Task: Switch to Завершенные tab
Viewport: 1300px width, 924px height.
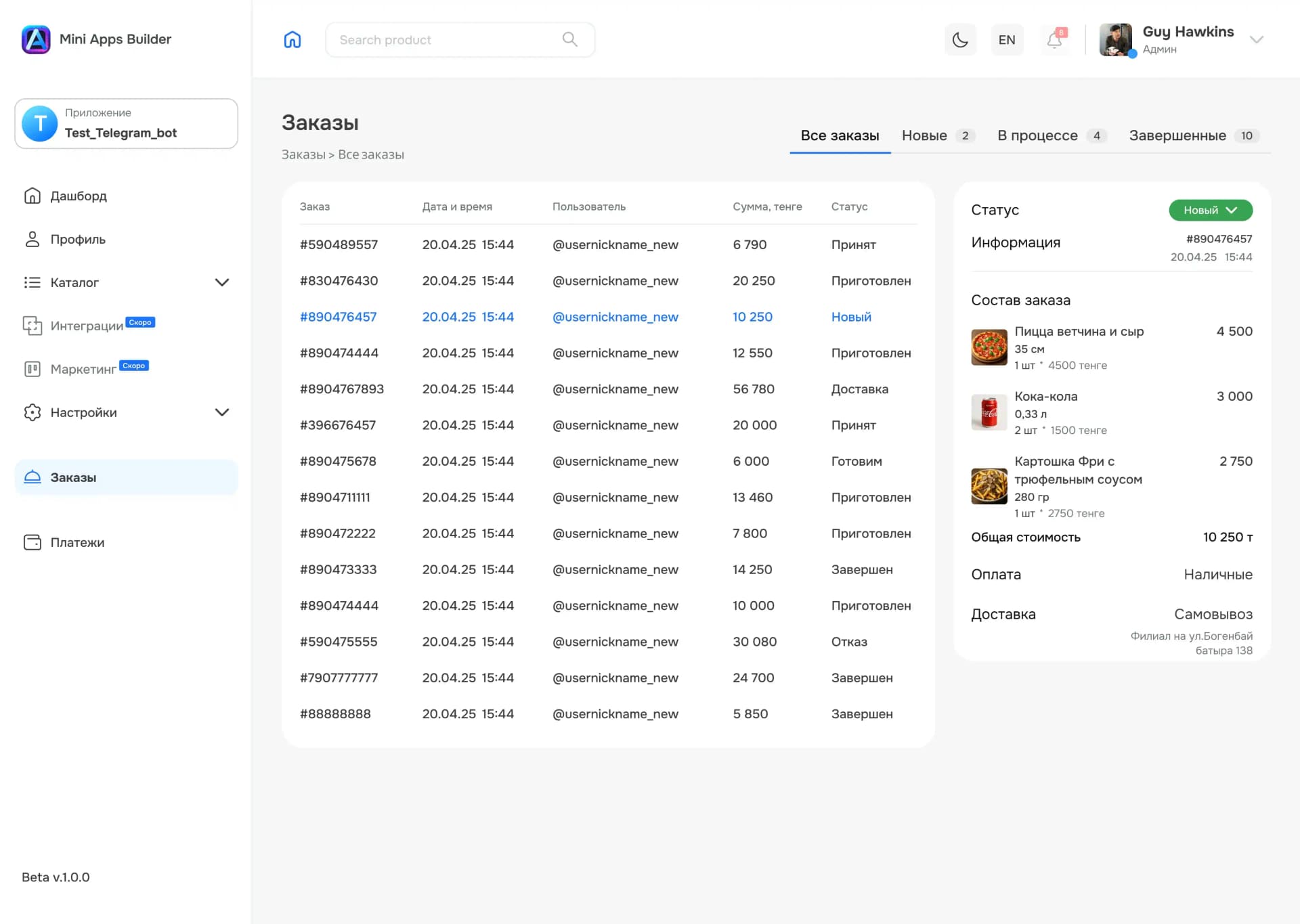Action: click(1177, 135)
